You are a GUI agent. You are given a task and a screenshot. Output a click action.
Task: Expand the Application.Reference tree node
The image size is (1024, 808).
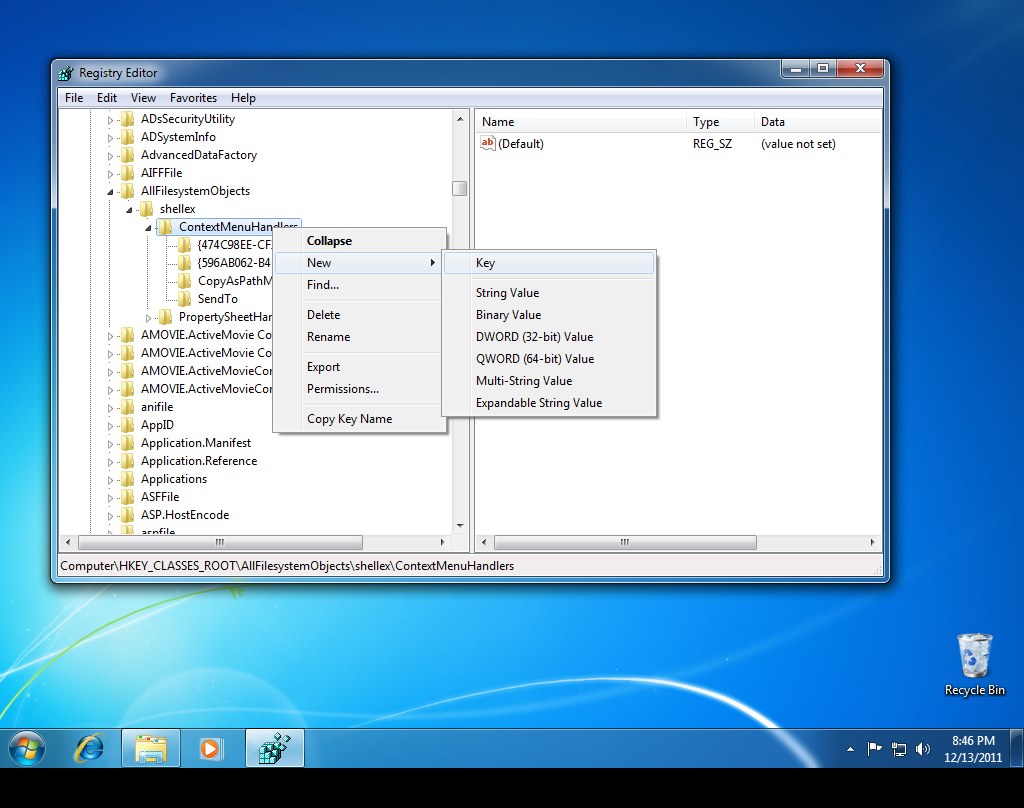click(x=110, y=462)
